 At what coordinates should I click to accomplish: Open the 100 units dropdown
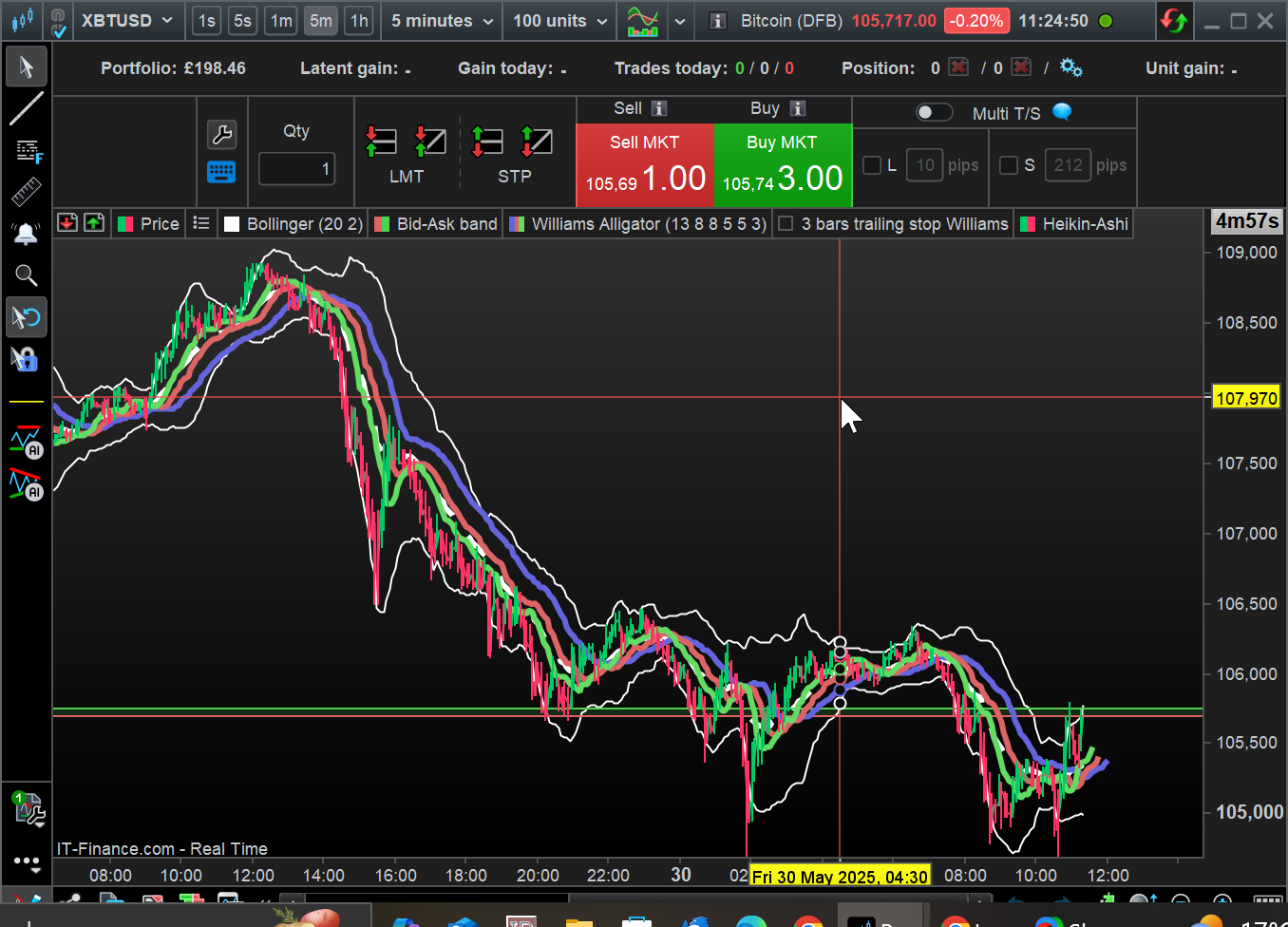pyautogui.click(x=559, y=21)
